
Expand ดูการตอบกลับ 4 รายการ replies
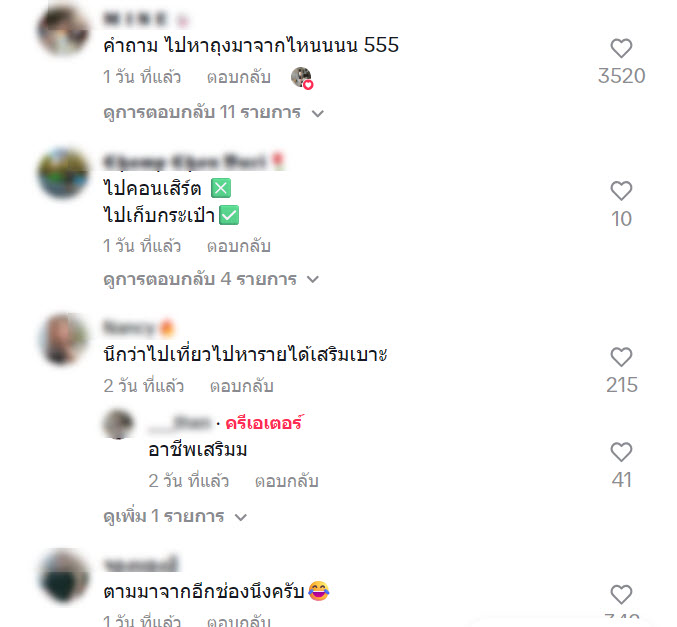click(211, 279)
